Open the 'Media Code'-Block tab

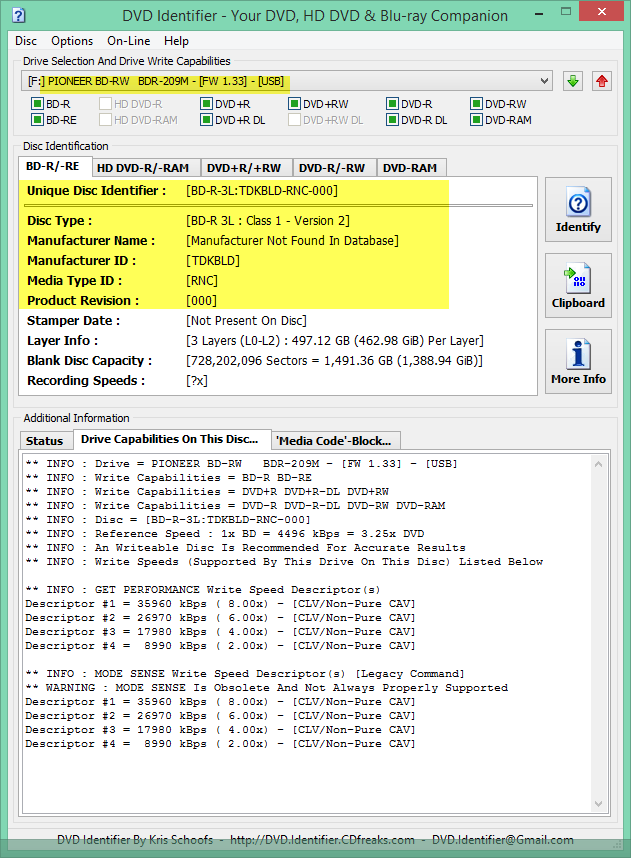pyautogui.click(x=334, y=441)
